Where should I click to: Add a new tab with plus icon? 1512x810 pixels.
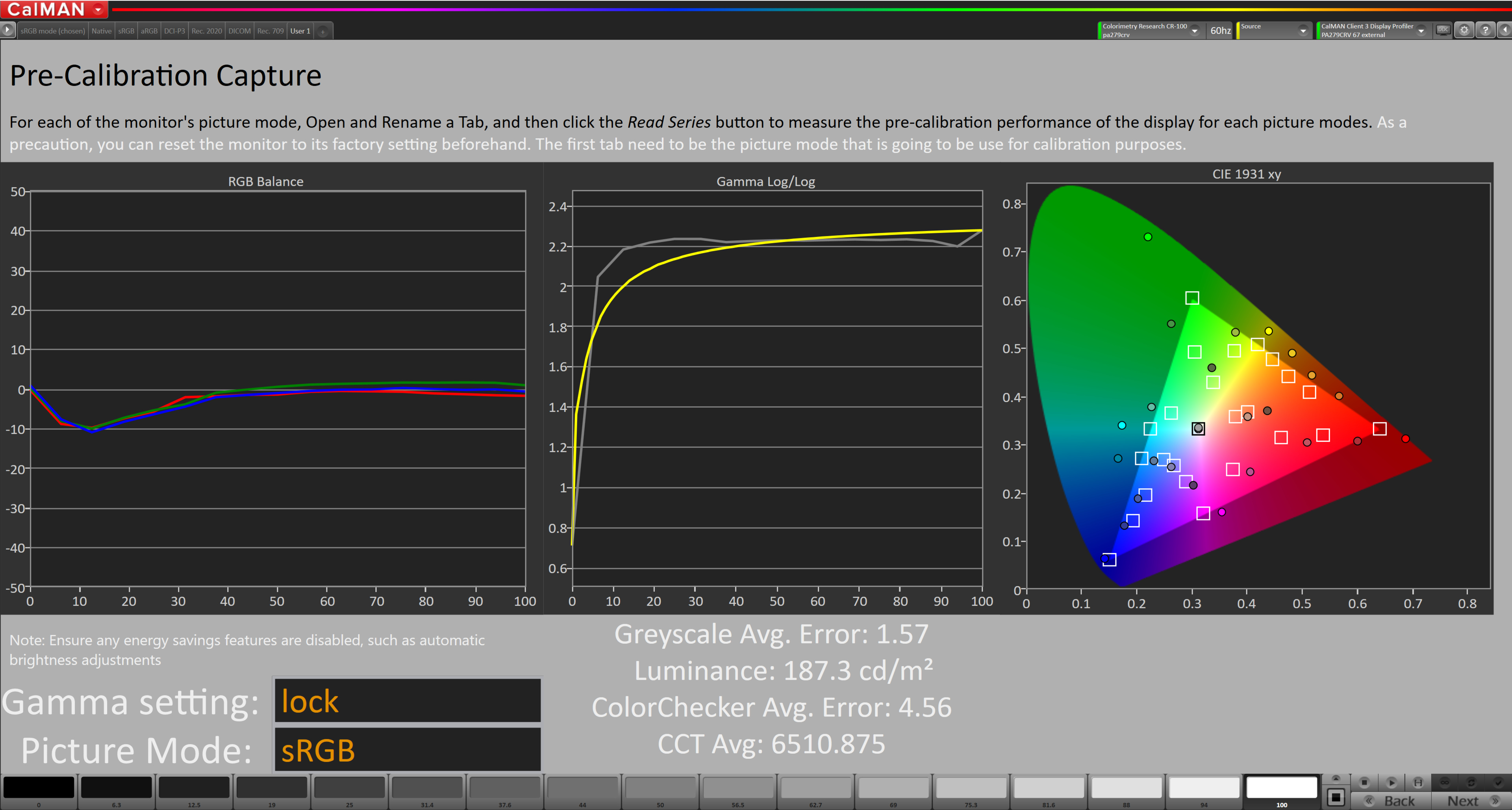(323, 31)
